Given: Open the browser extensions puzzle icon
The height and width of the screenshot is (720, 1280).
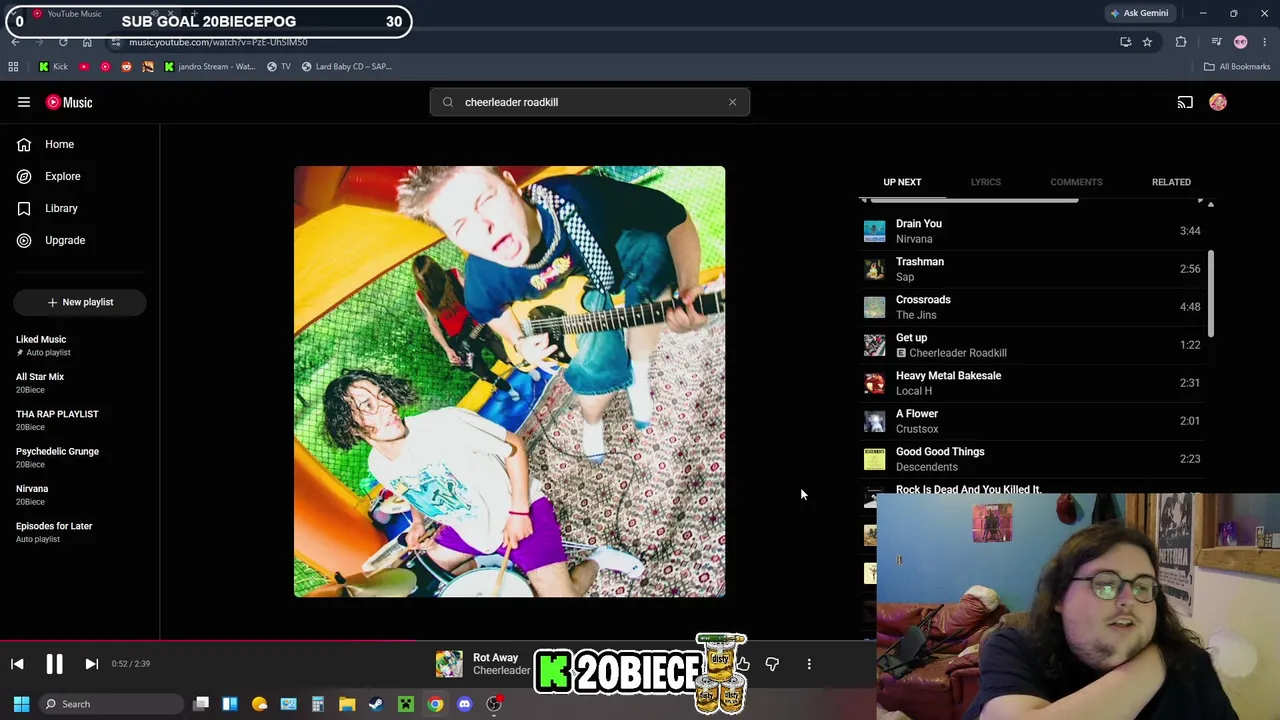Looking at the screenshot, I should [x=1181, y=42].
